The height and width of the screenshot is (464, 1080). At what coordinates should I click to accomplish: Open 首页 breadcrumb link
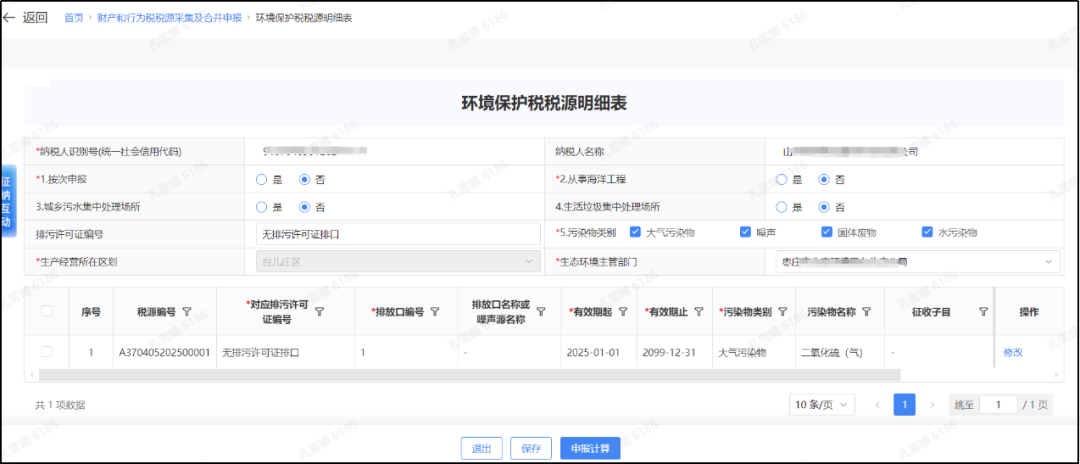74,18
